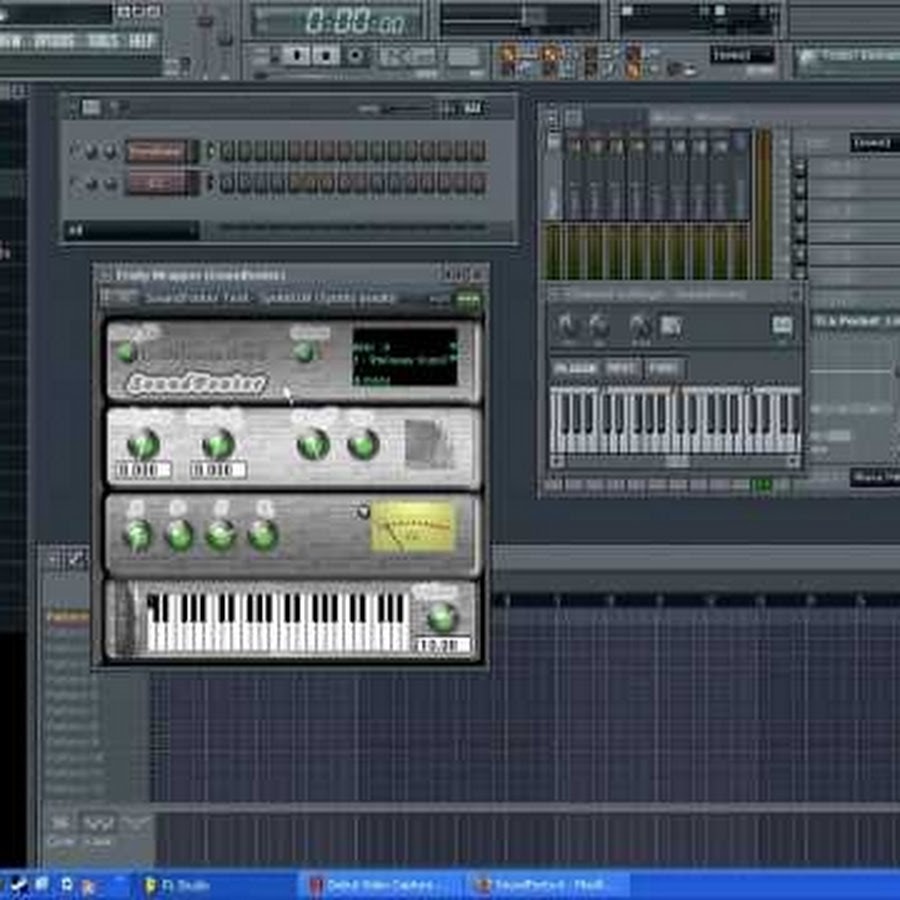The width and height of the screenshot is (900, 900).
Task: Toggle the first step of the second channel
Action: pos(228,183)
